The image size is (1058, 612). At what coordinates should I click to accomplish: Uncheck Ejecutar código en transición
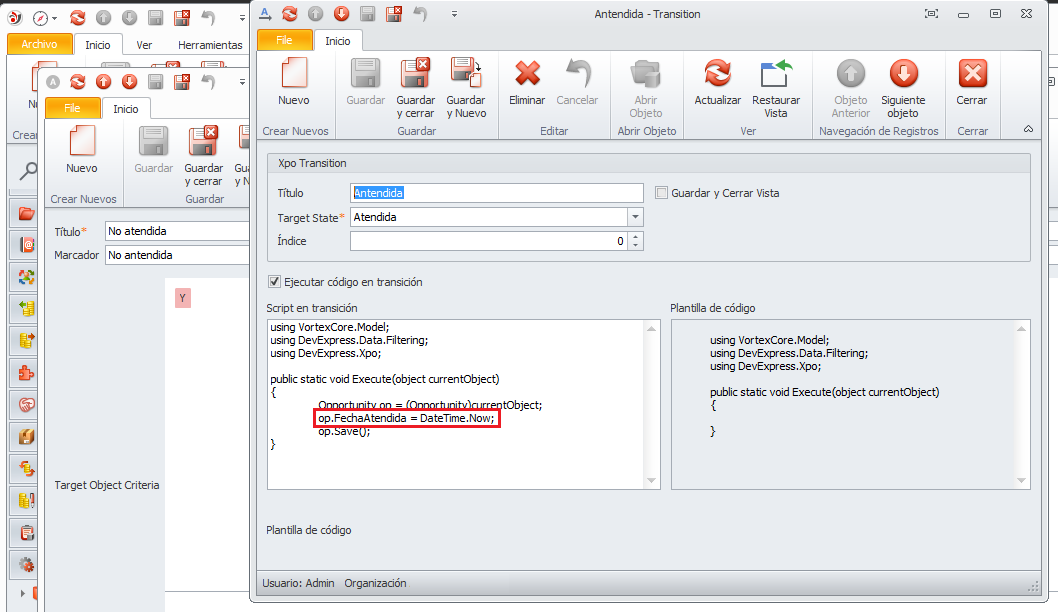275,282
